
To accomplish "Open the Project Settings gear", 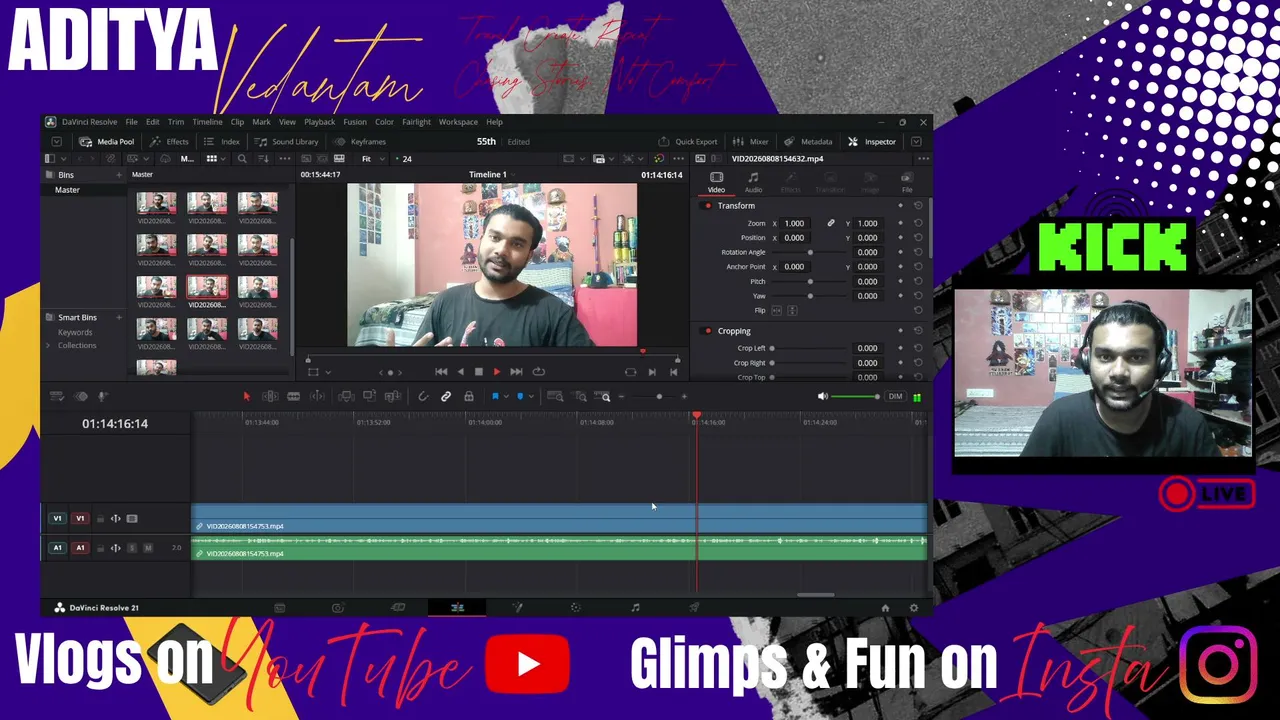I will [x=913, y=608].
